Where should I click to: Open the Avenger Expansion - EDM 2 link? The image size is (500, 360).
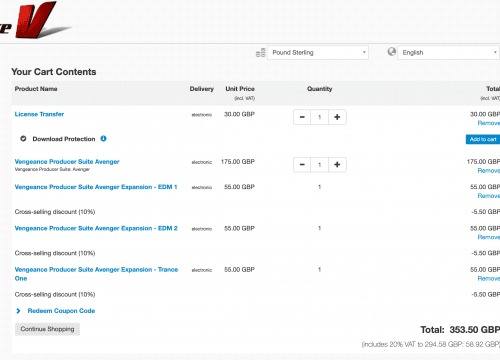96,228
